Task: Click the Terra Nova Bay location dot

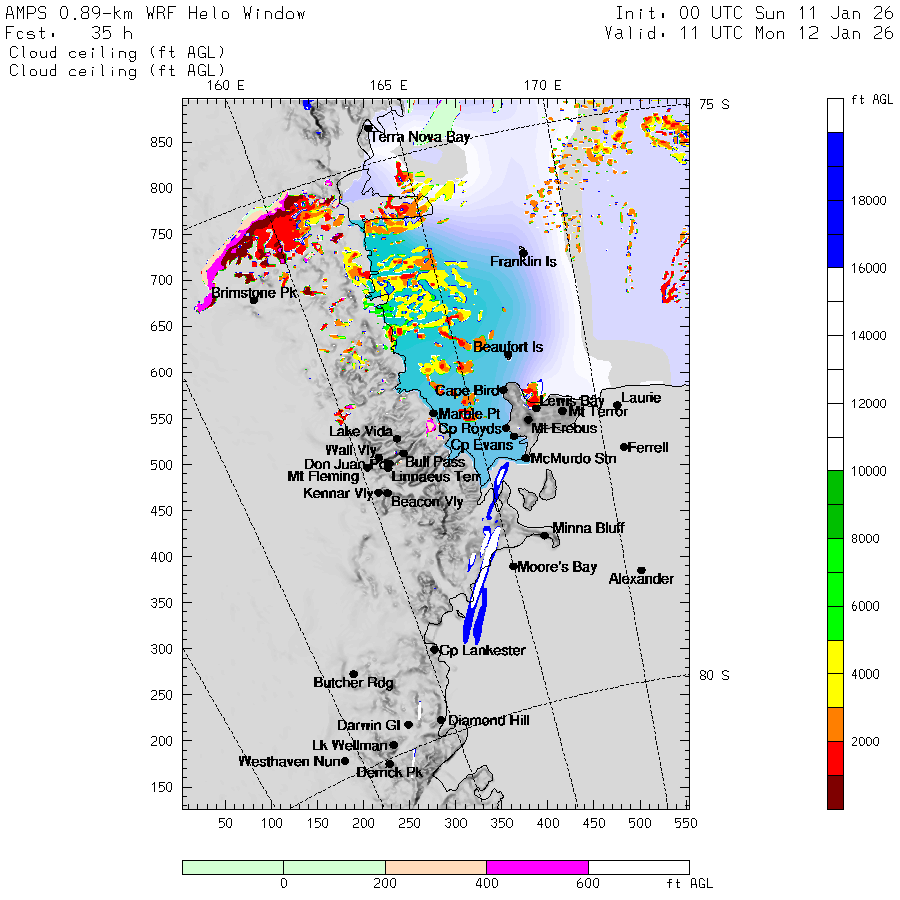Action: coord(368,127)
